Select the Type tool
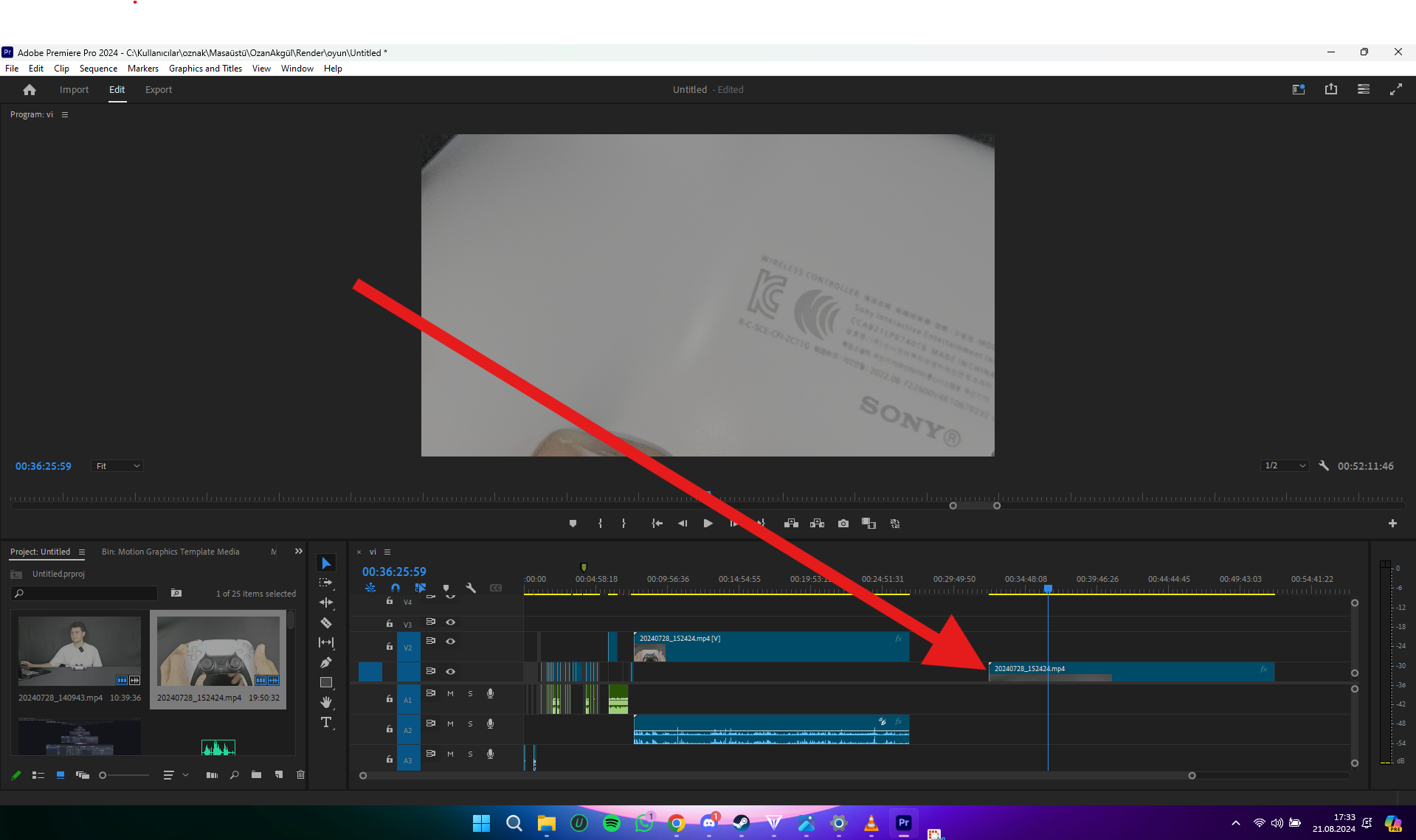The image size is (1416, 840). coord(326,722)
